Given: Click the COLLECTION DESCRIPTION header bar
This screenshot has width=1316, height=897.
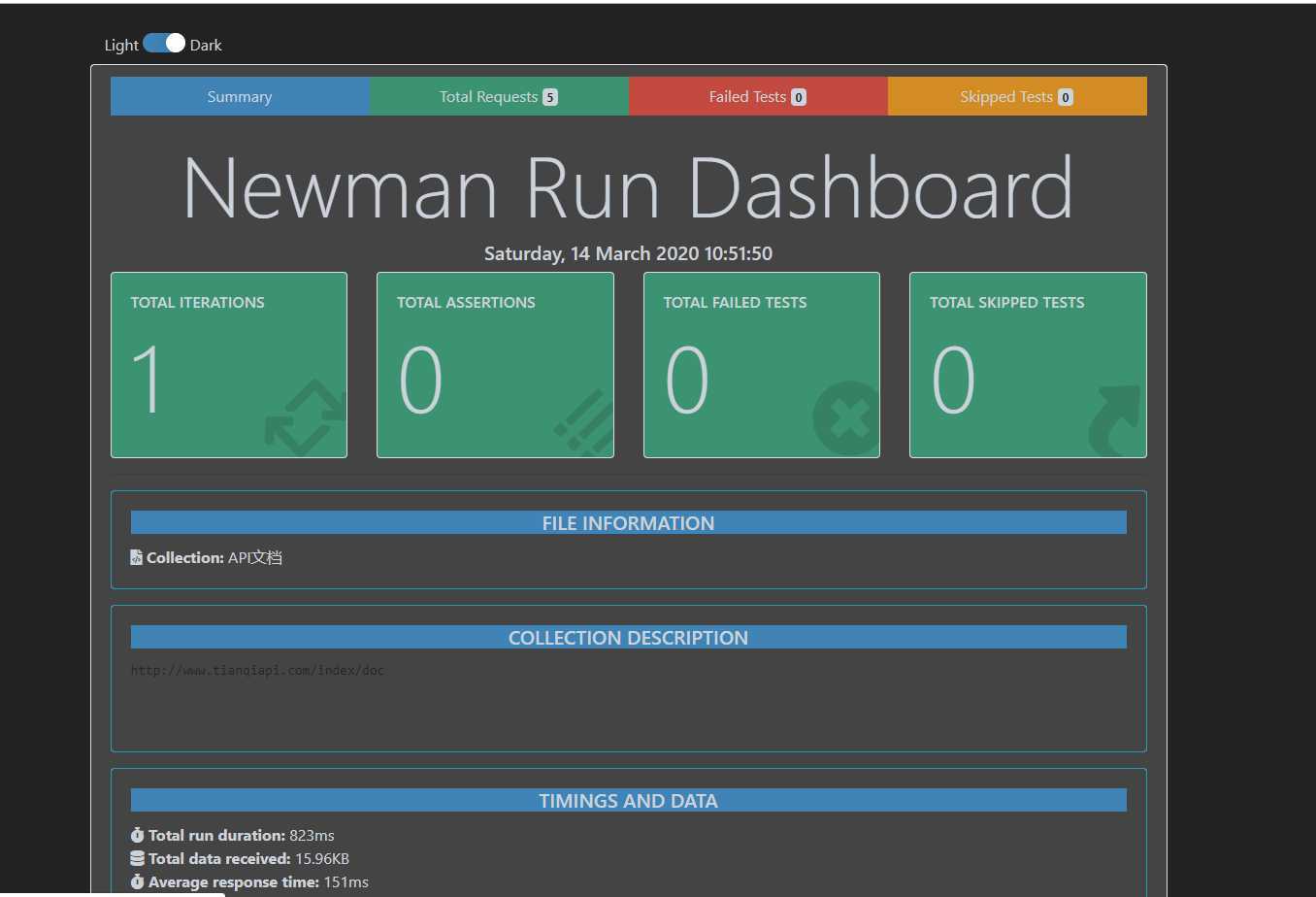Looking at the screenshot, I should 629,637.
